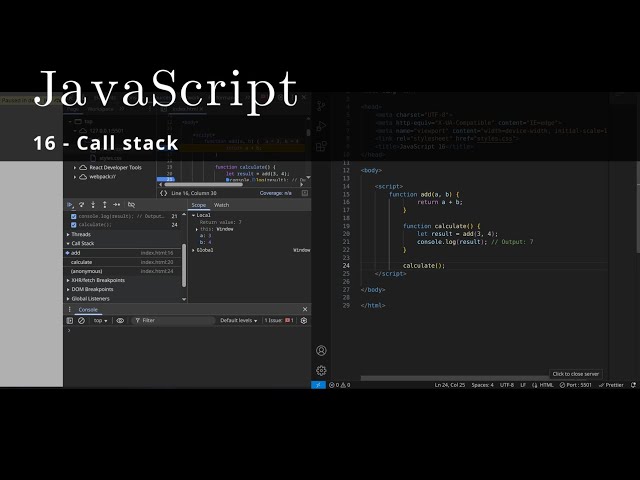This screenshot has height=480, width=640.
Task: Create live expression eye icon in console
Action: 120,320
